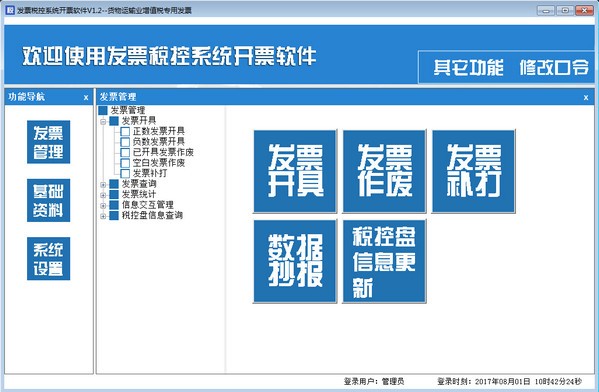Open the 发票作废 large tile
The height and width of the screenshot is (392, 599).
384,171
